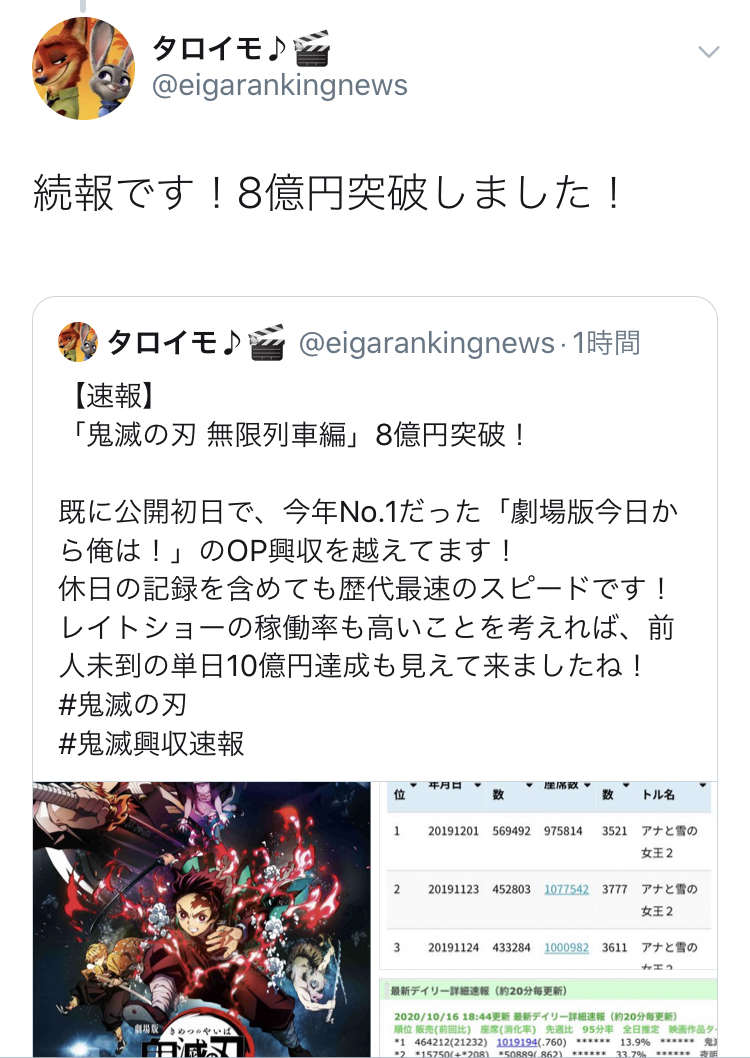This screenshot has height=1058, width=750.
Task: Open the hashtag #鬼滅の刃
Action: click(x=123, y=705)
